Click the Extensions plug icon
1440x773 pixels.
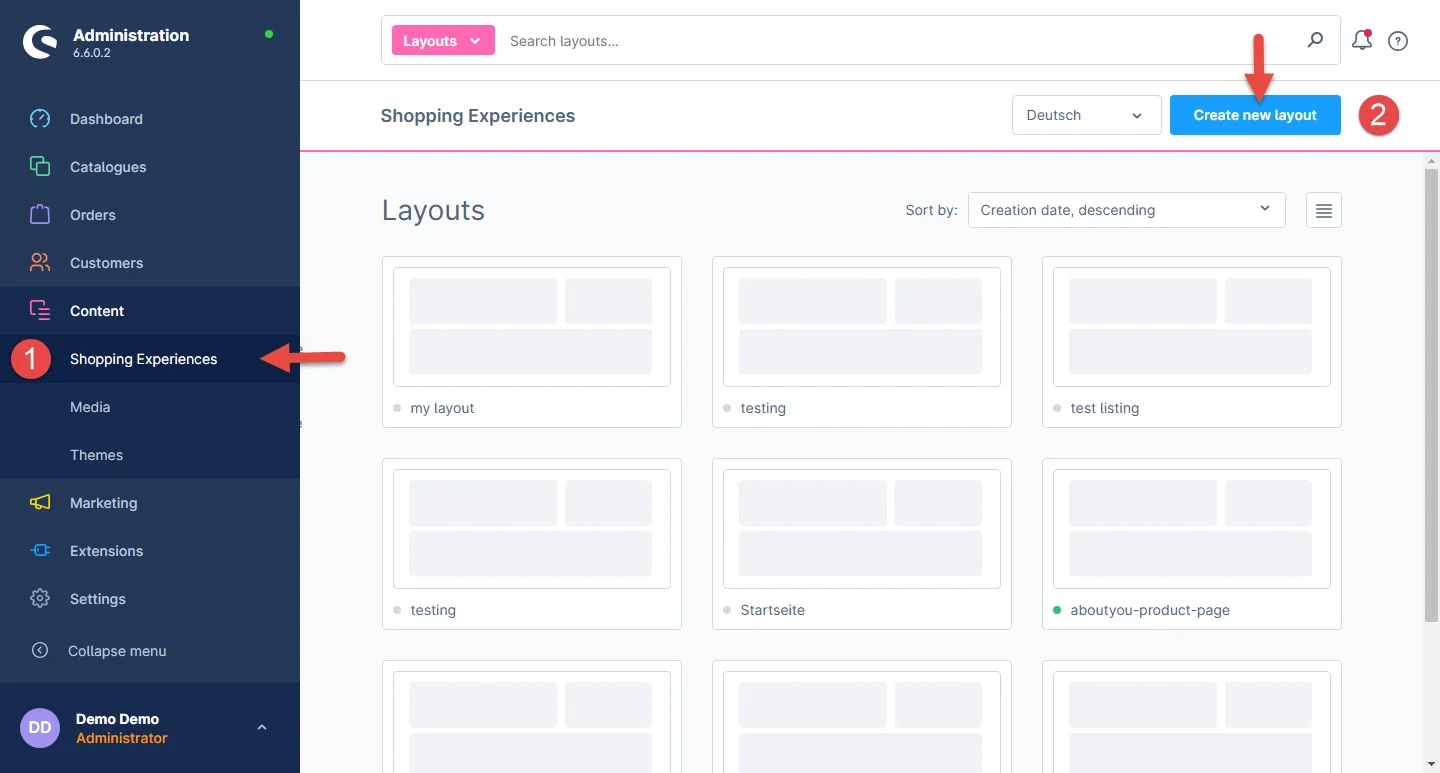tap(40, 551)
